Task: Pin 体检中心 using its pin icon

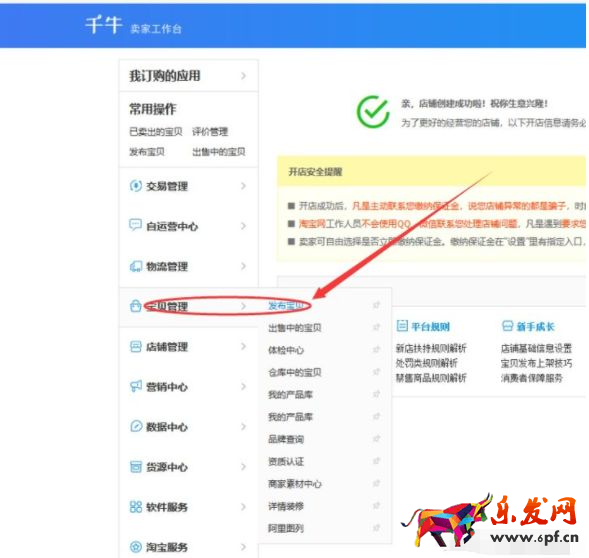Action: point(376,350)
